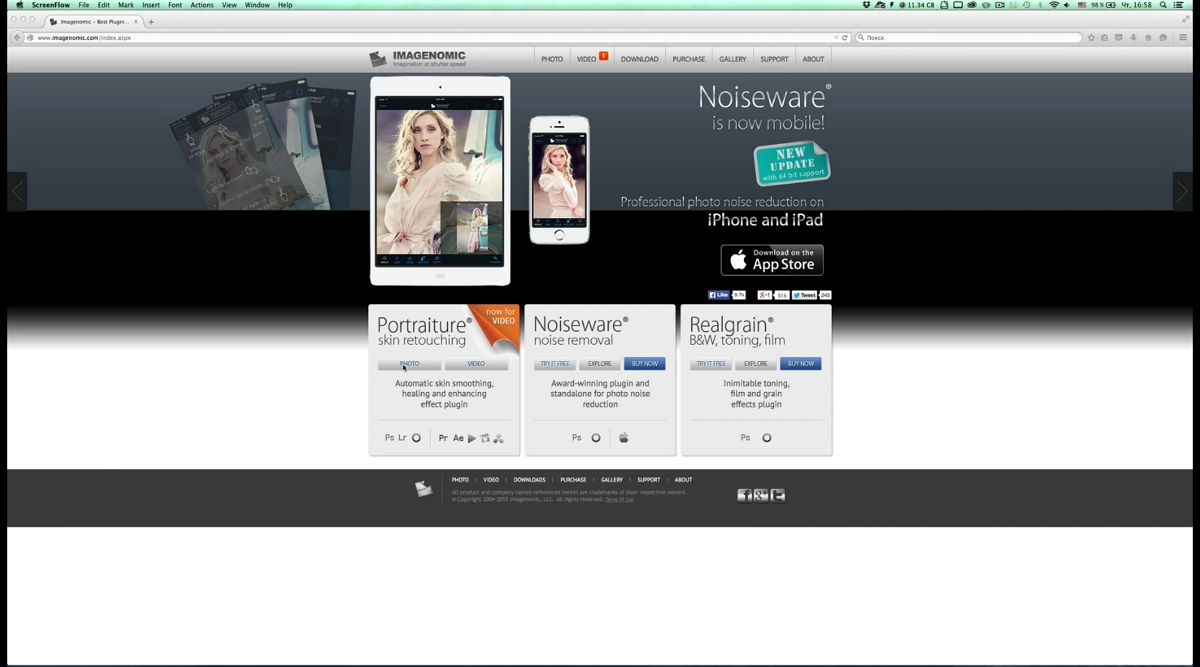Open the Insert menu in menu bar
1200x667 pixels.
[151, 5]
